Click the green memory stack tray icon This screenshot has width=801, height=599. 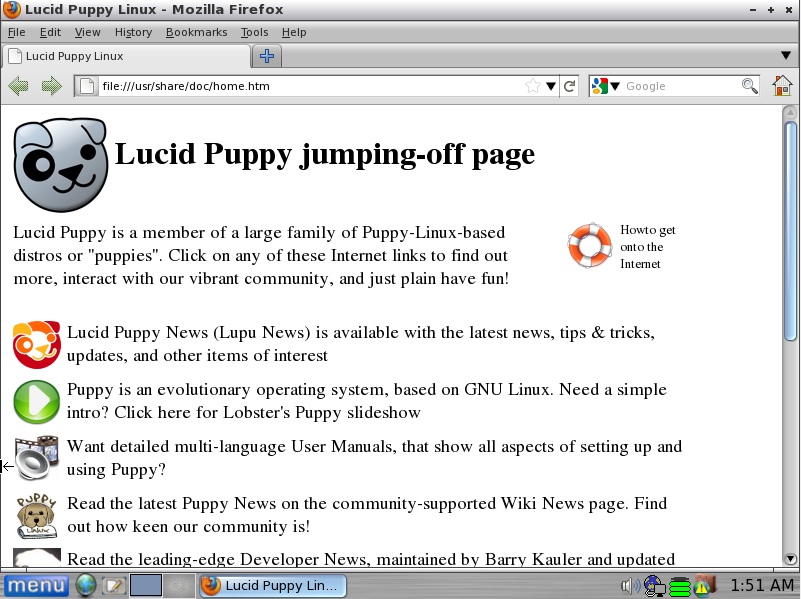click(679, 586)
